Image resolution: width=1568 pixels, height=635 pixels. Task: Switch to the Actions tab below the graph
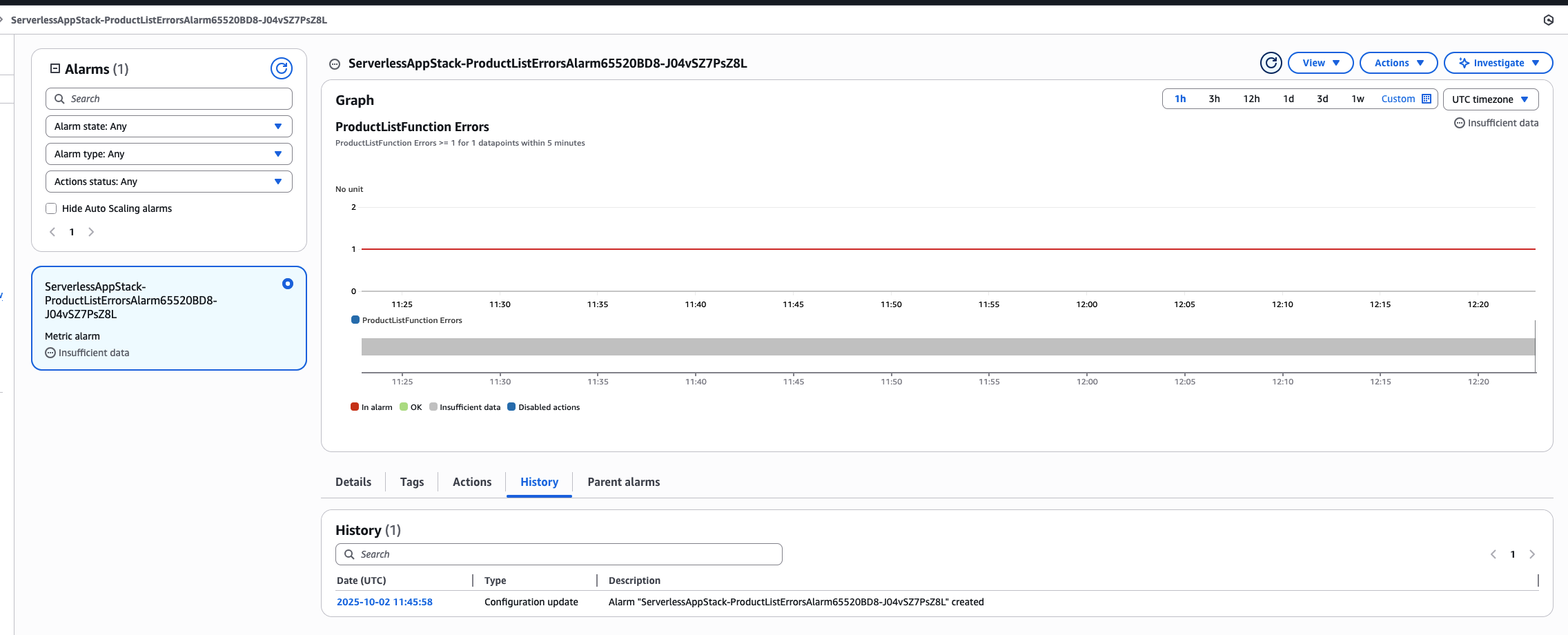coord(472,482)
